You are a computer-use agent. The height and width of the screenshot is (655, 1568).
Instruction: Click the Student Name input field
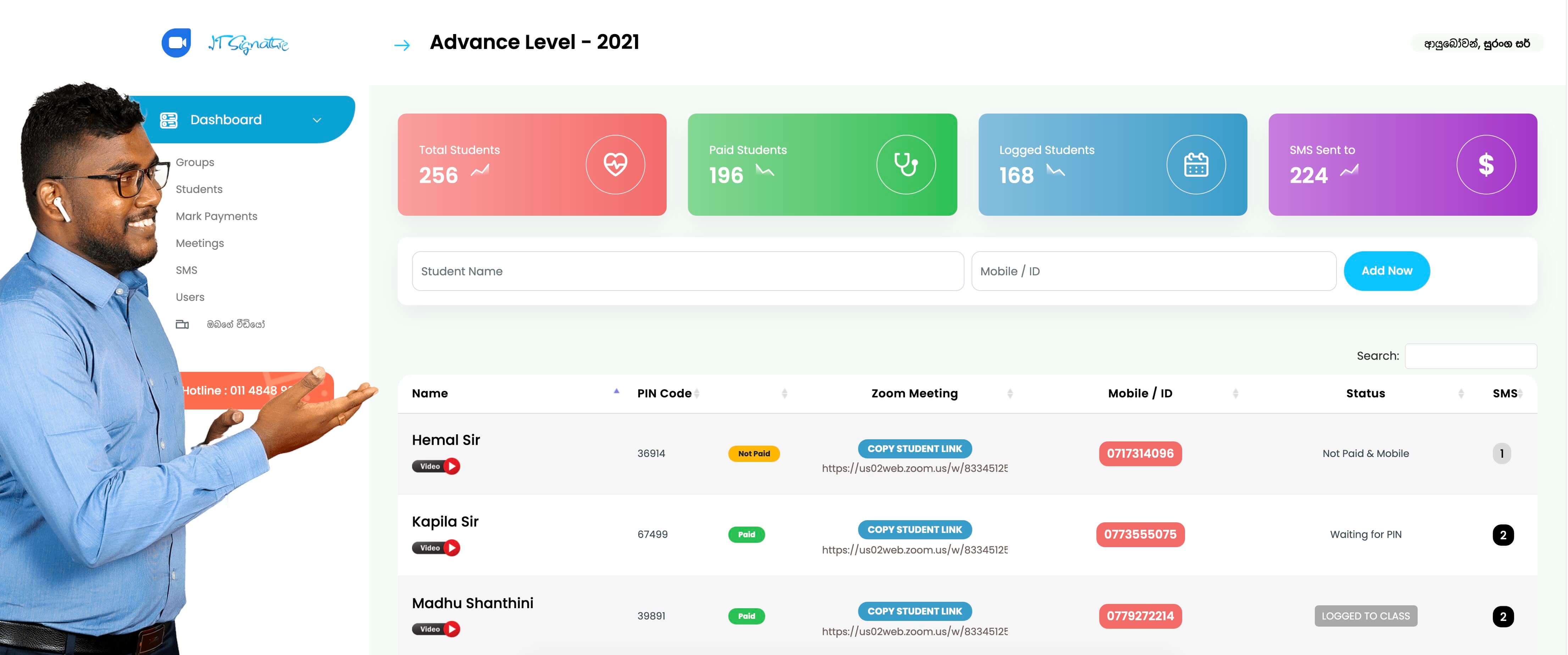click(687, 271)
